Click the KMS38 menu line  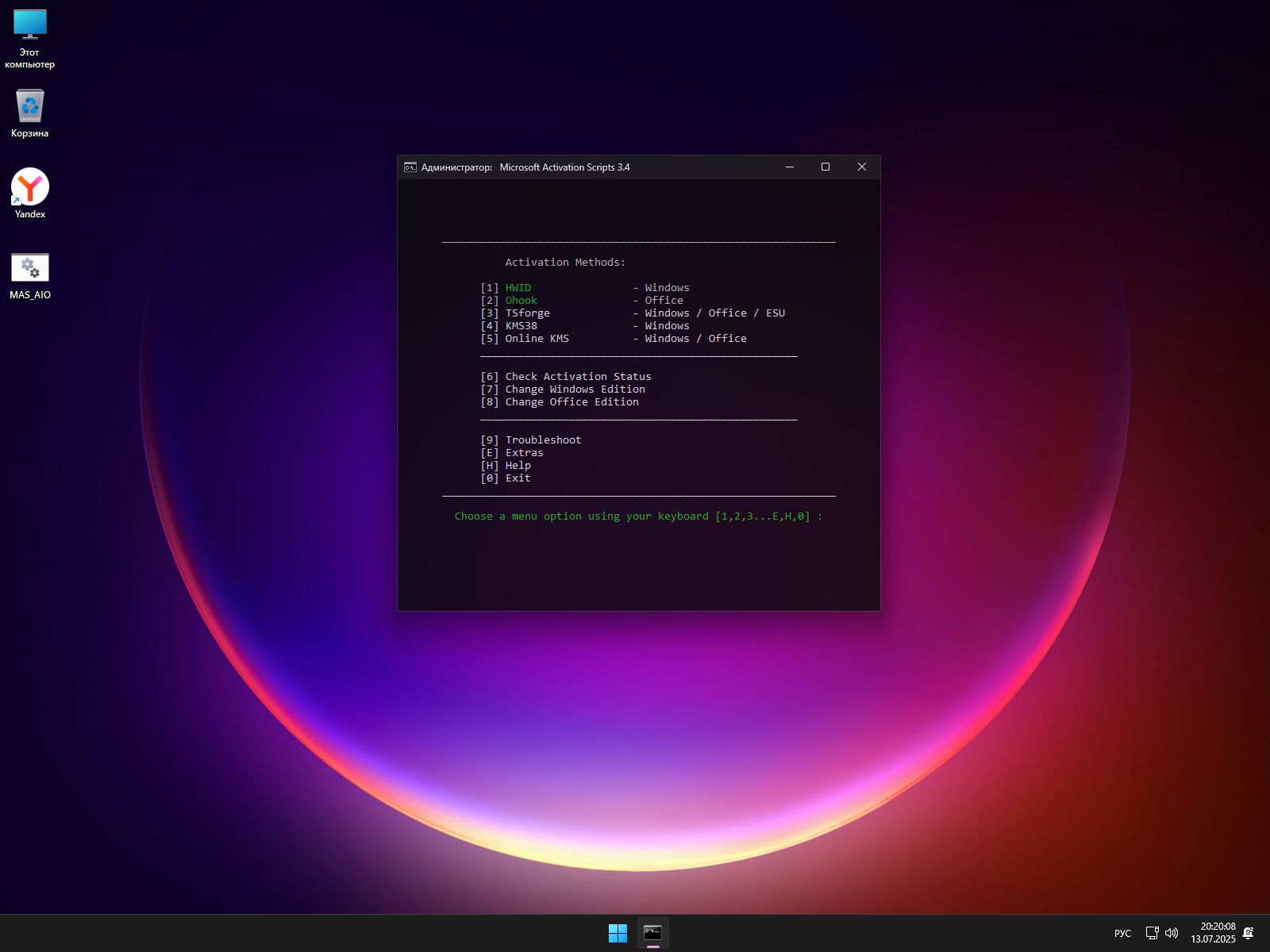(585, 326)
